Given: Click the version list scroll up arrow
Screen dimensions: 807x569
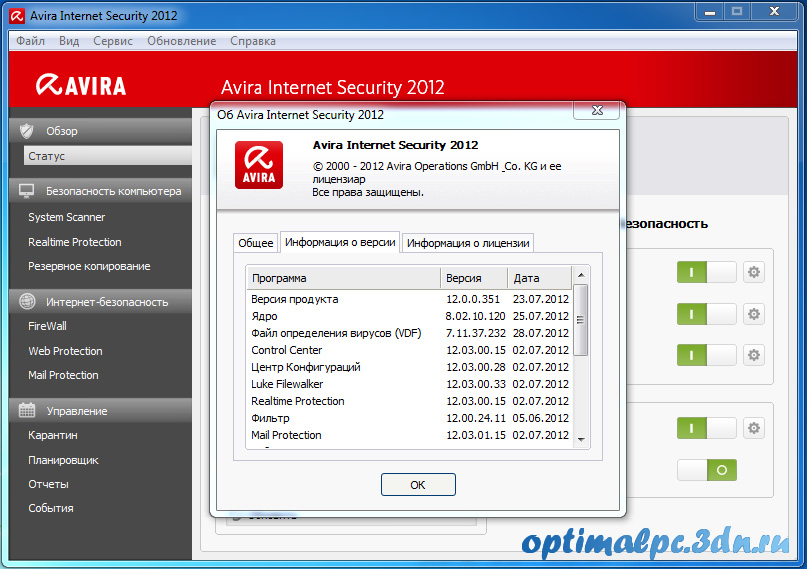Looking at the screenshot, I should (x=581, y=275).
